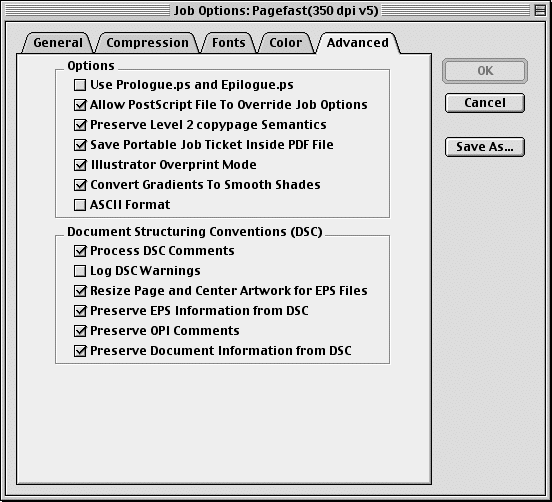Toggle Preserve Document Information from DSC
Image resolution: width=552 pixels, height=502 pixels.
[x=80, y=351]
